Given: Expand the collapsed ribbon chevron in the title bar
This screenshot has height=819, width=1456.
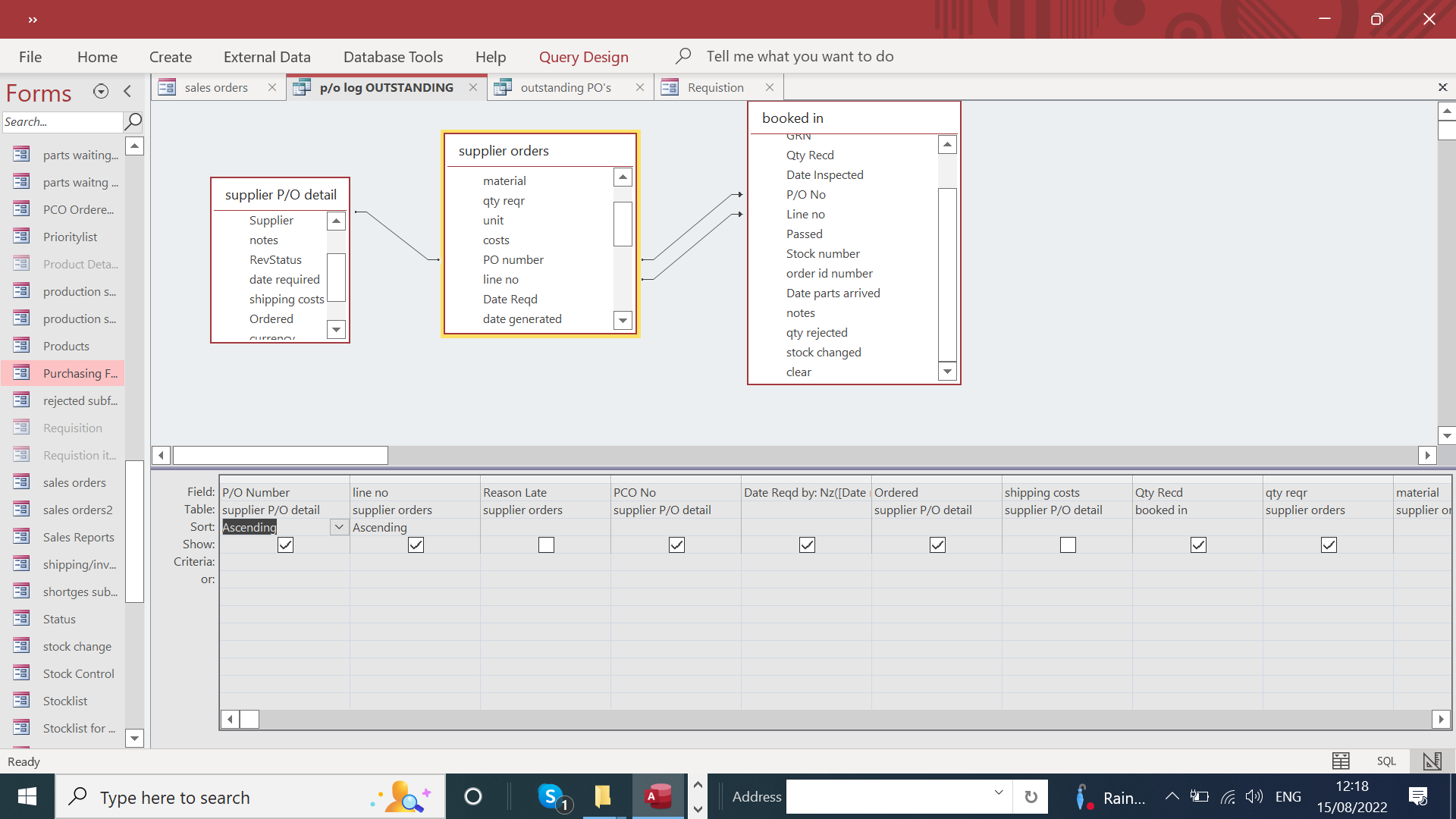Looking at the screenshot, I should [x=33, y=20].
